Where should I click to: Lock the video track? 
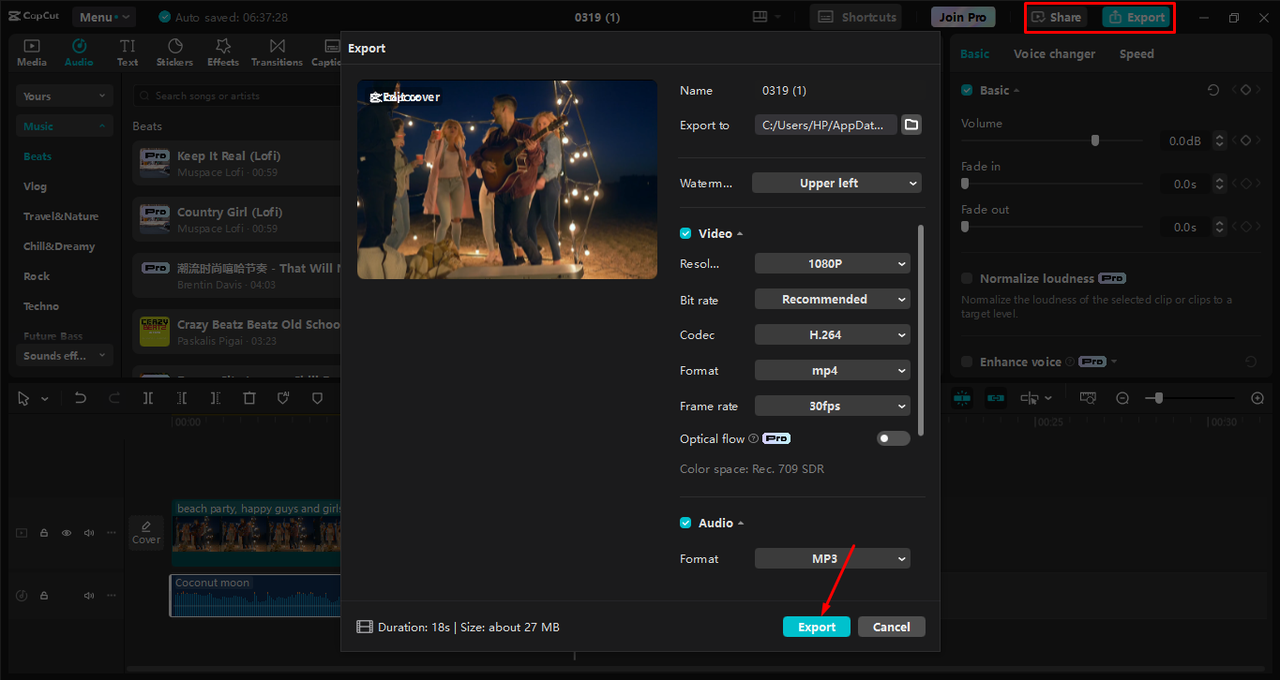[x=44, y=533]
